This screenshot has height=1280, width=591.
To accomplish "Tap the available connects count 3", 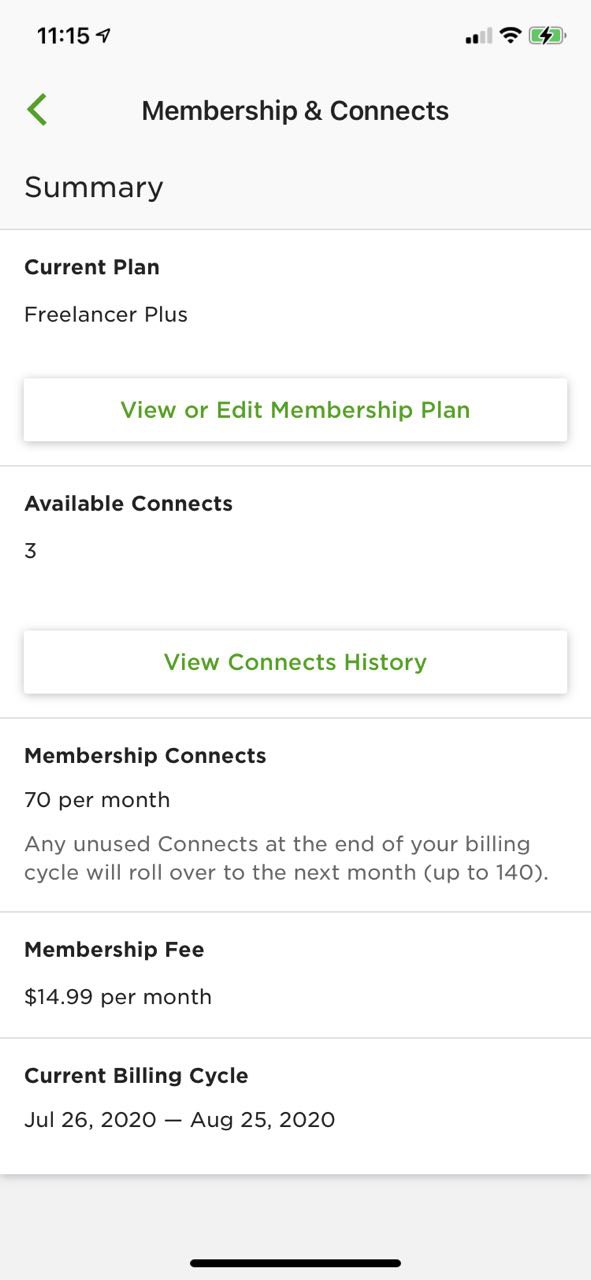I will [30, 550].
